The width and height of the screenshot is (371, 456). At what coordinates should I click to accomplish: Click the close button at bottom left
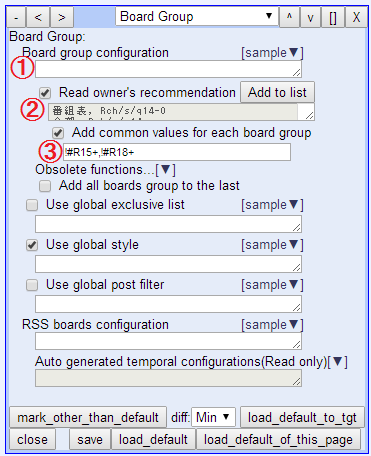pos(32,439)
